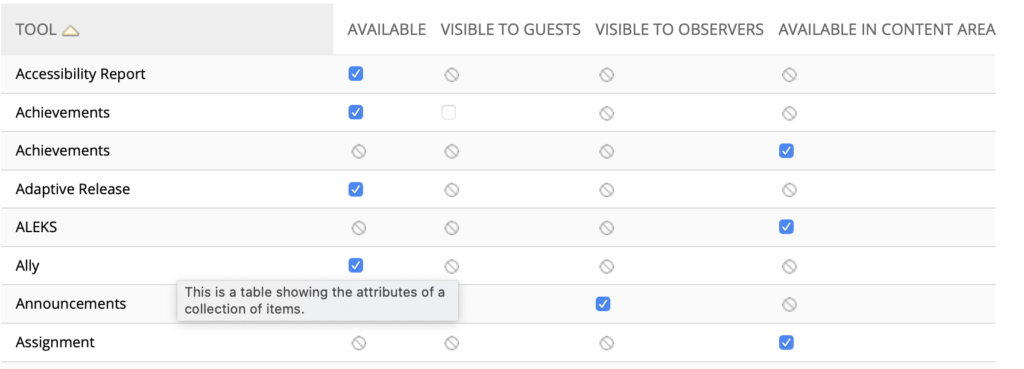The height and width of the screenshot is (369, 1024).
Task: Uncheck Available checkbox for Ally
Action: click(x=356, y=265)
